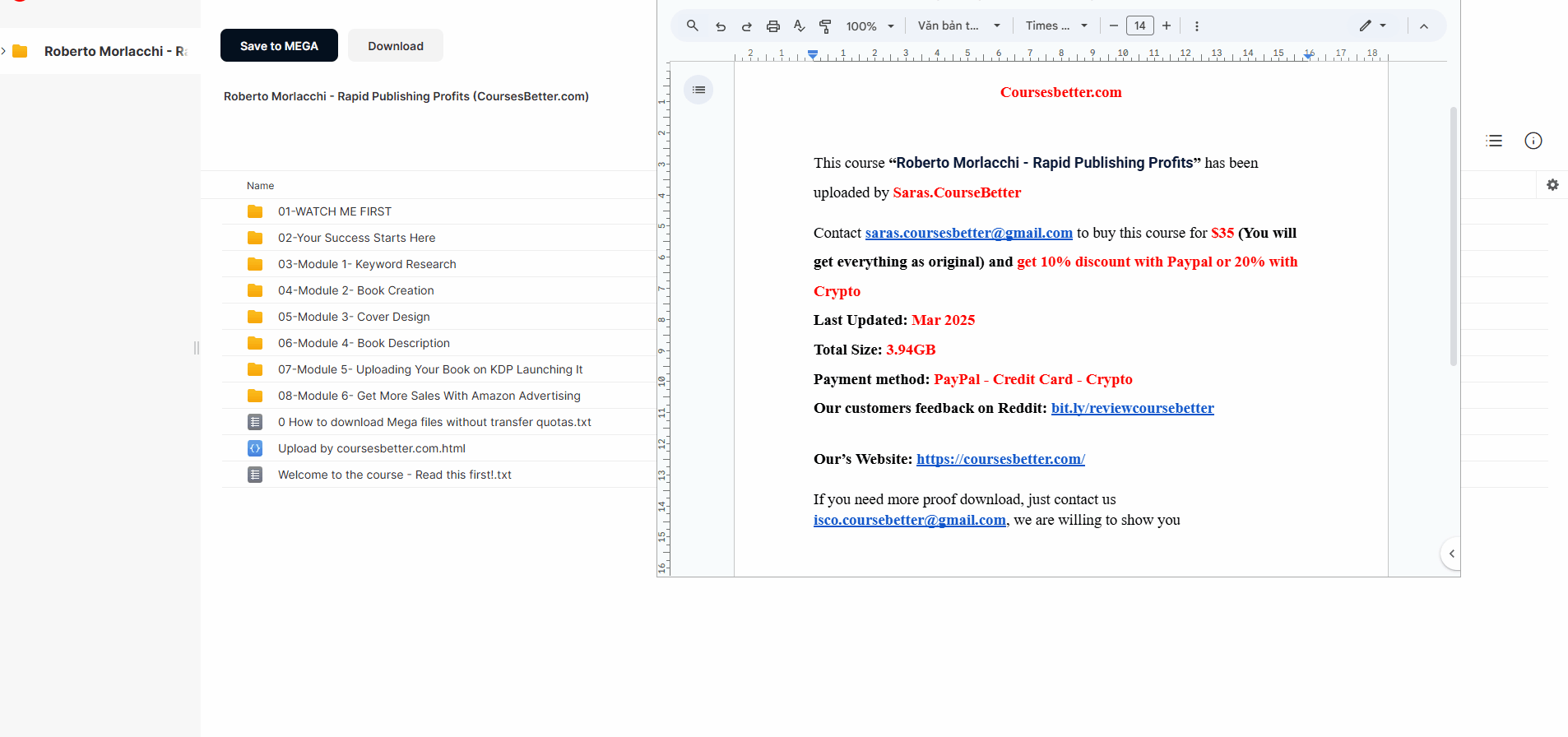This screenshot has width=1568, height=737.
Task: Open the paragraph style dropdown
Action: coord(958,26)
